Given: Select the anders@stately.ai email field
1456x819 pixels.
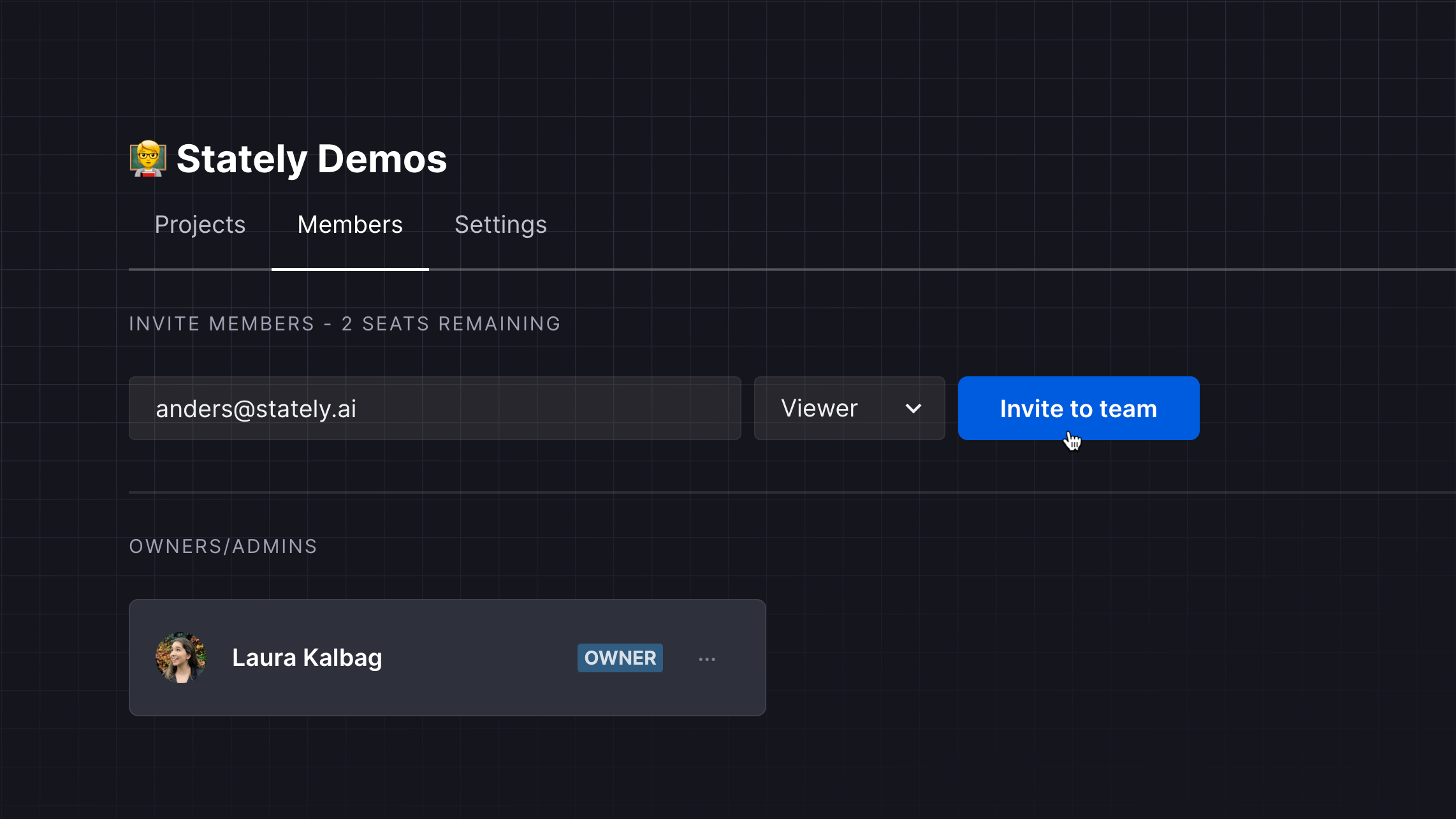Looking at the screenshot, I should 435,408.
